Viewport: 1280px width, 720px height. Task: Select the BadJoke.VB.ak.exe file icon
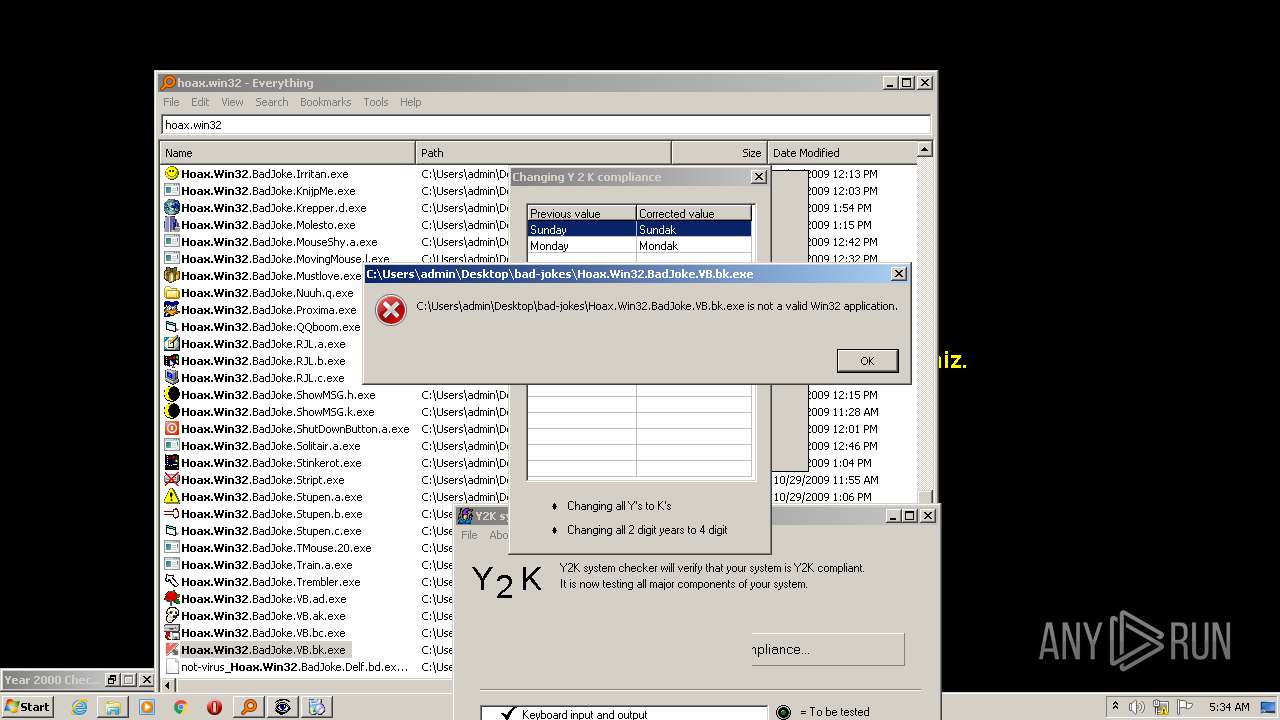[172, 615]
